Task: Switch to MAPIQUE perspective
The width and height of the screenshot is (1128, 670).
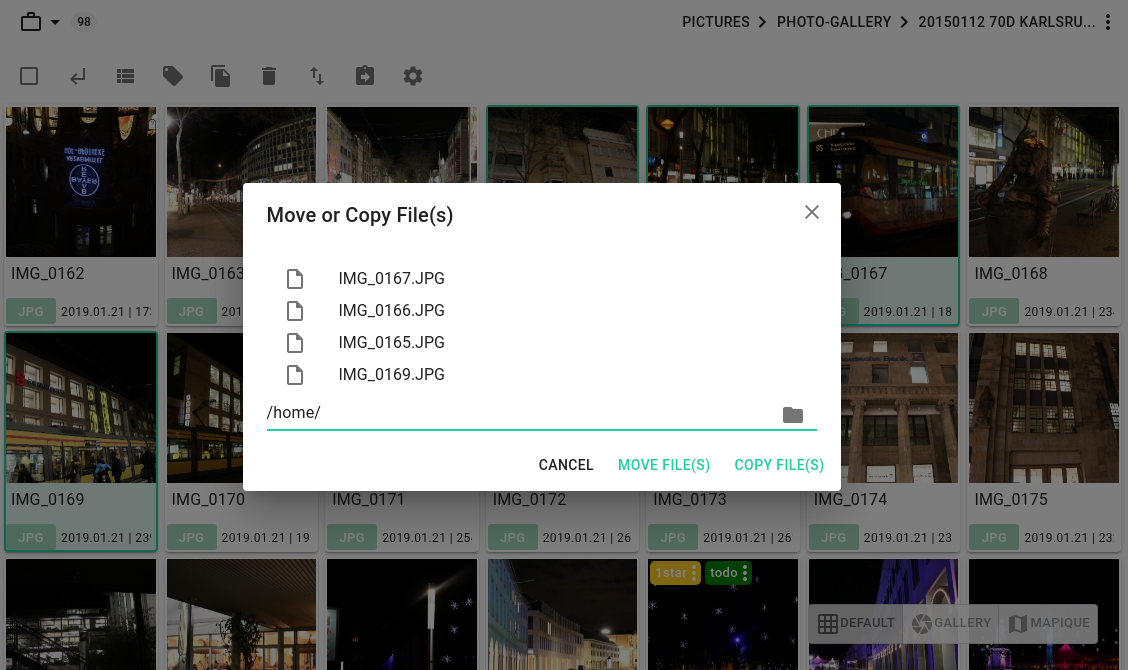Action: click(1049, 623)
